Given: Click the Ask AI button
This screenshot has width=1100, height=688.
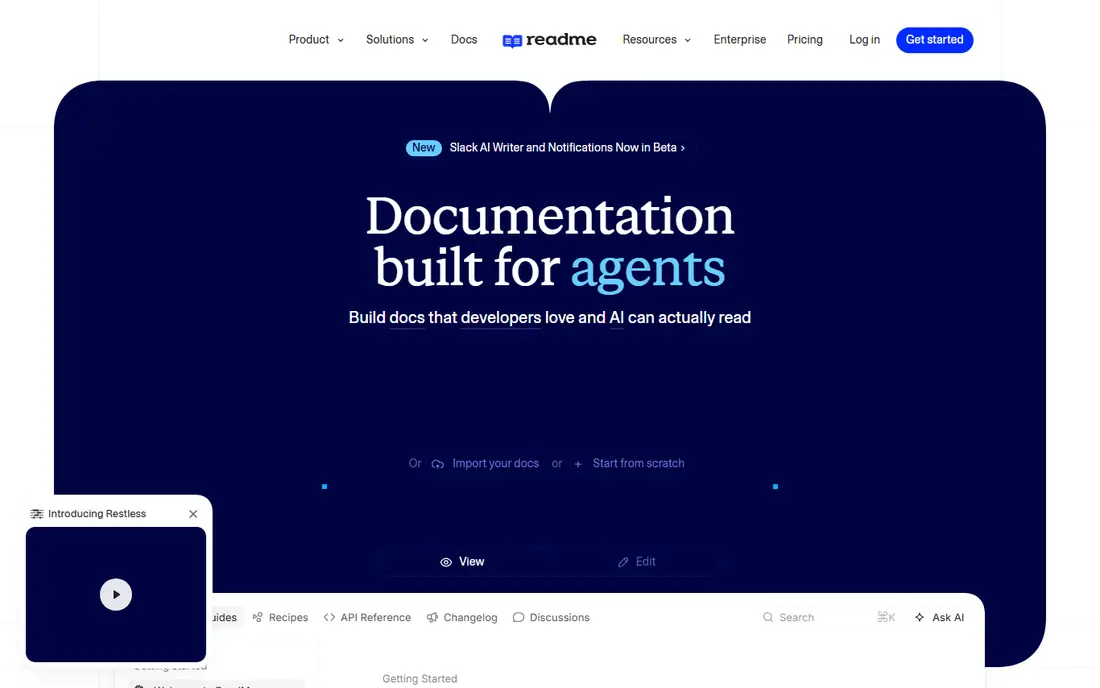Looking at the screenshot, I should [x=939, y=617].
